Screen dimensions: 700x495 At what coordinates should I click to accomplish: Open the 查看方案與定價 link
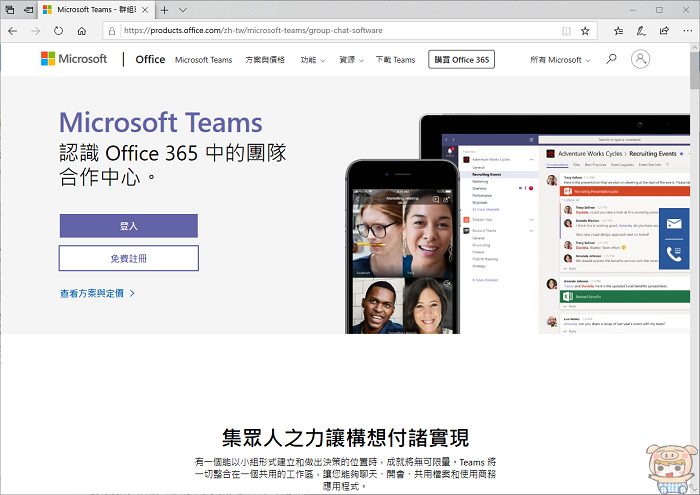[97, 294]
